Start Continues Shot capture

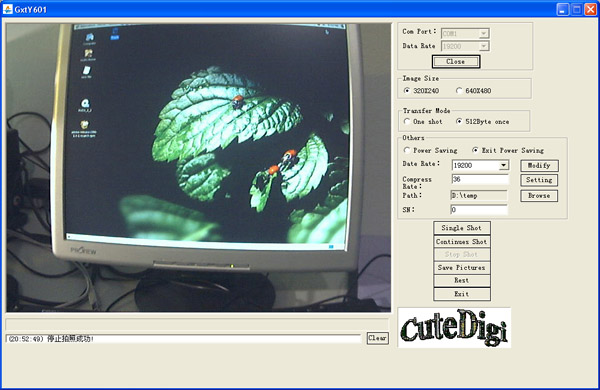coord(462,242)
